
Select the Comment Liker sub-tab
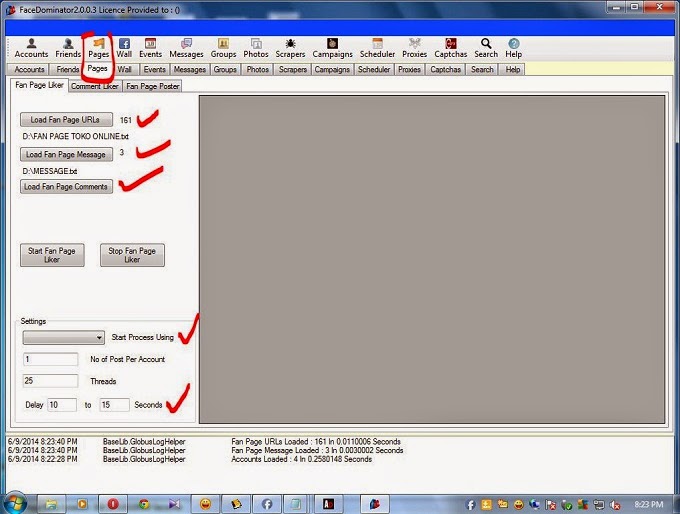coord(95,86)
